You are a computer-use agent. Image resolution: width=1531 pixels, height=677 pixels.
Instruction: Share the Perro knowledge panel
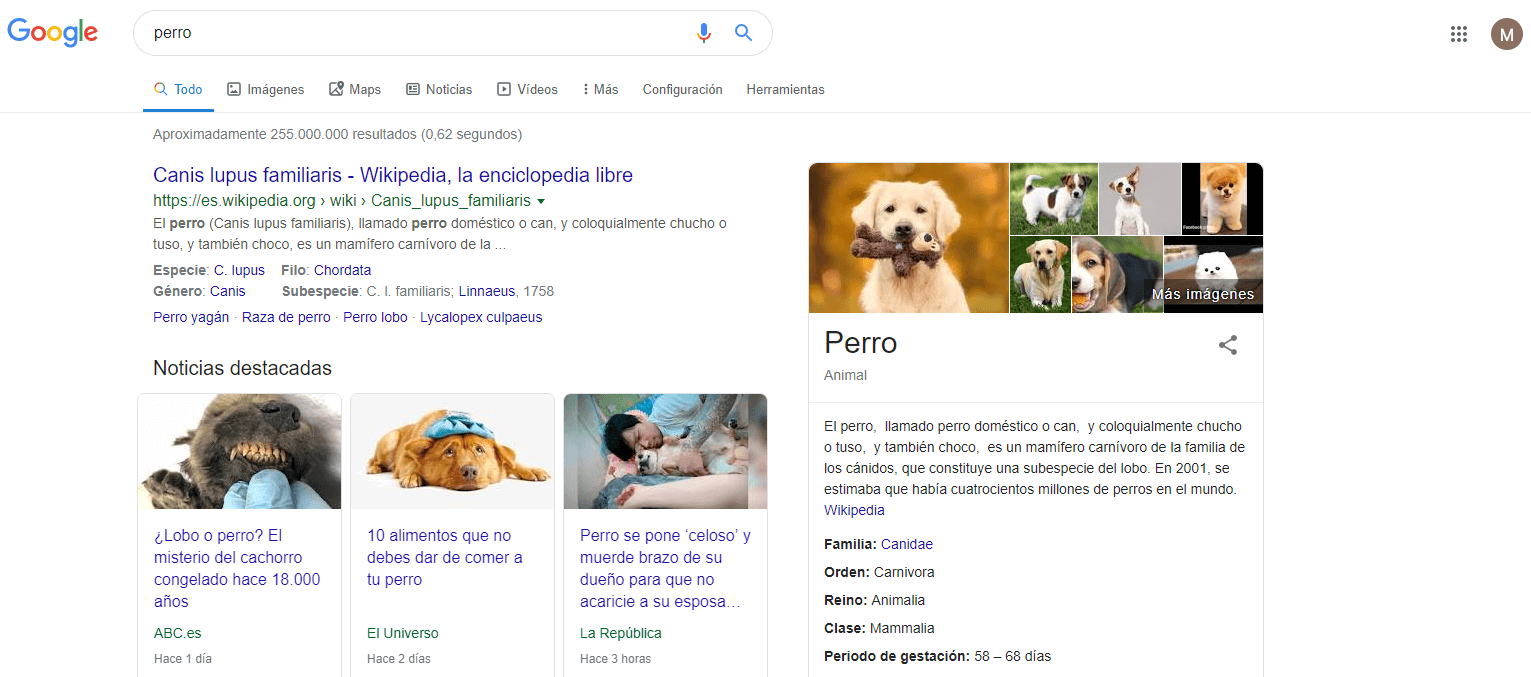[1228, 345]
